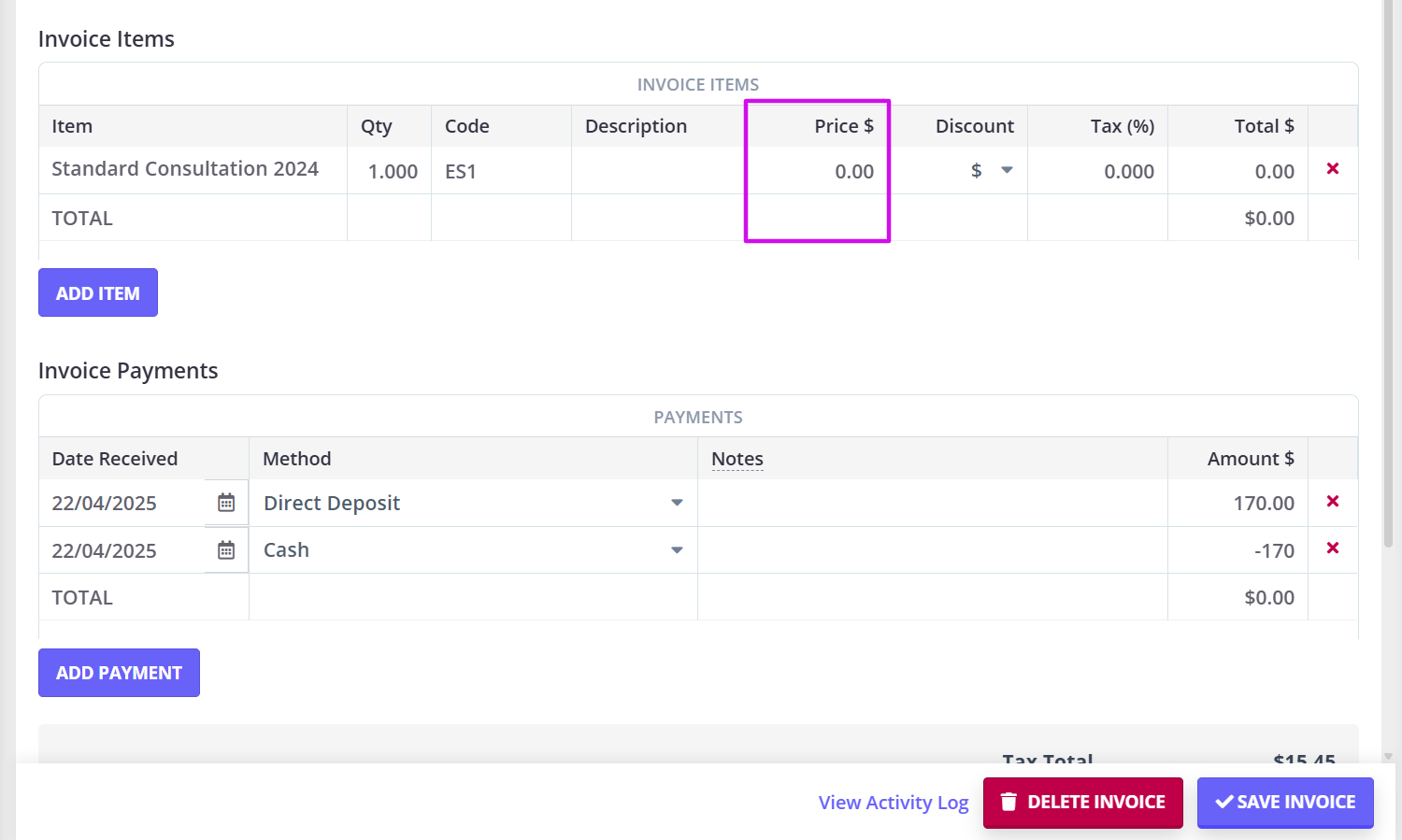Open the View Activity Log
This screenshot has height=840, width=1402.
click(893, 802)
